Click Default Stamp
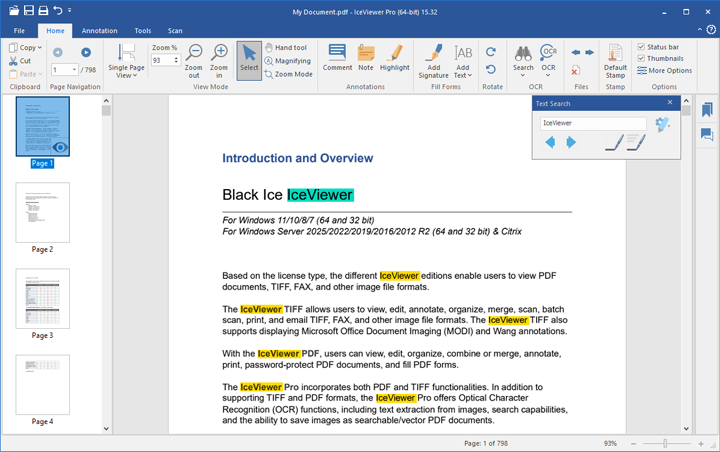Screen dimensions: 720x452 coord(615,62)
